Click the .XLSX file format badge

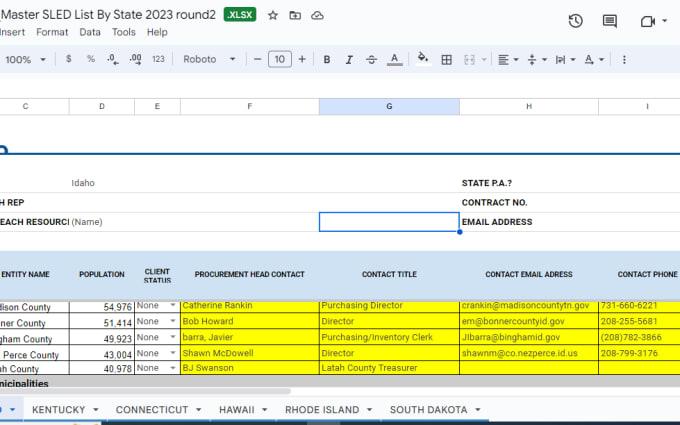pyautogui.click(x=240, y=15)
